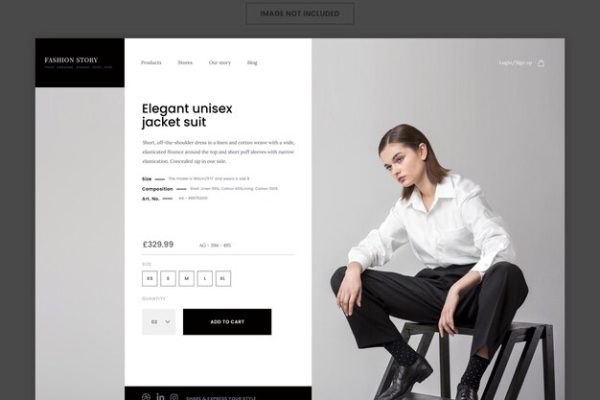The width and height of the screenshot is (600, 400).
Task: Open the Our story page
Action: (220, 62)
